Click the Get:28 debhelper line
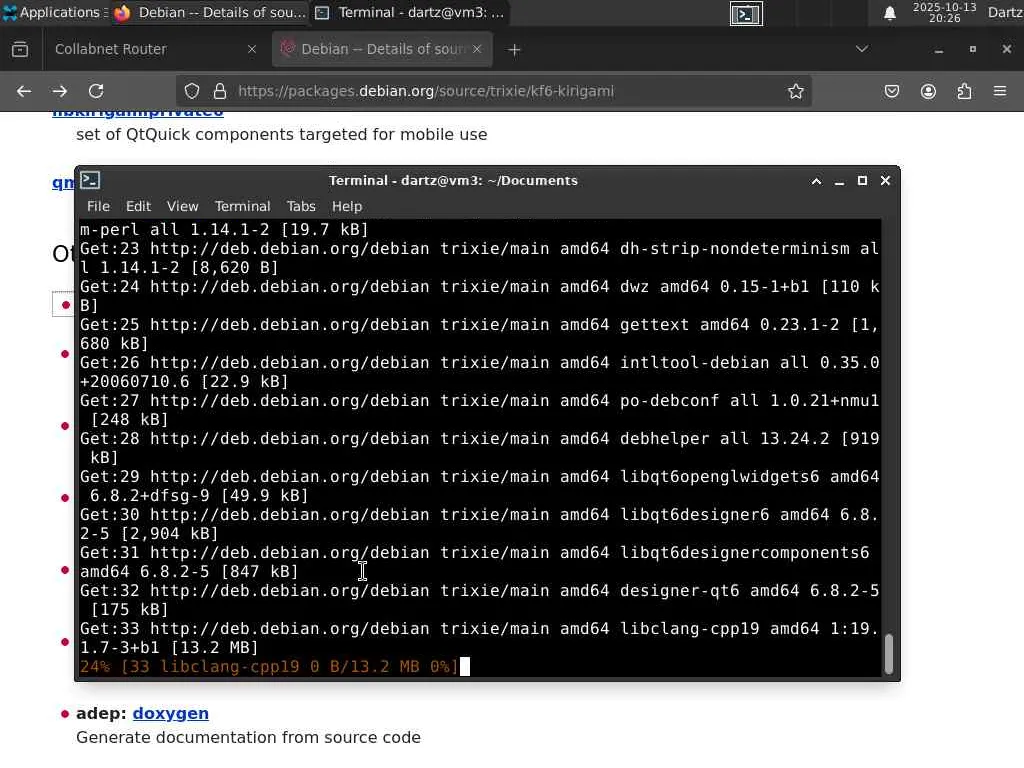 pyautogui.click(x=480, y=448)
